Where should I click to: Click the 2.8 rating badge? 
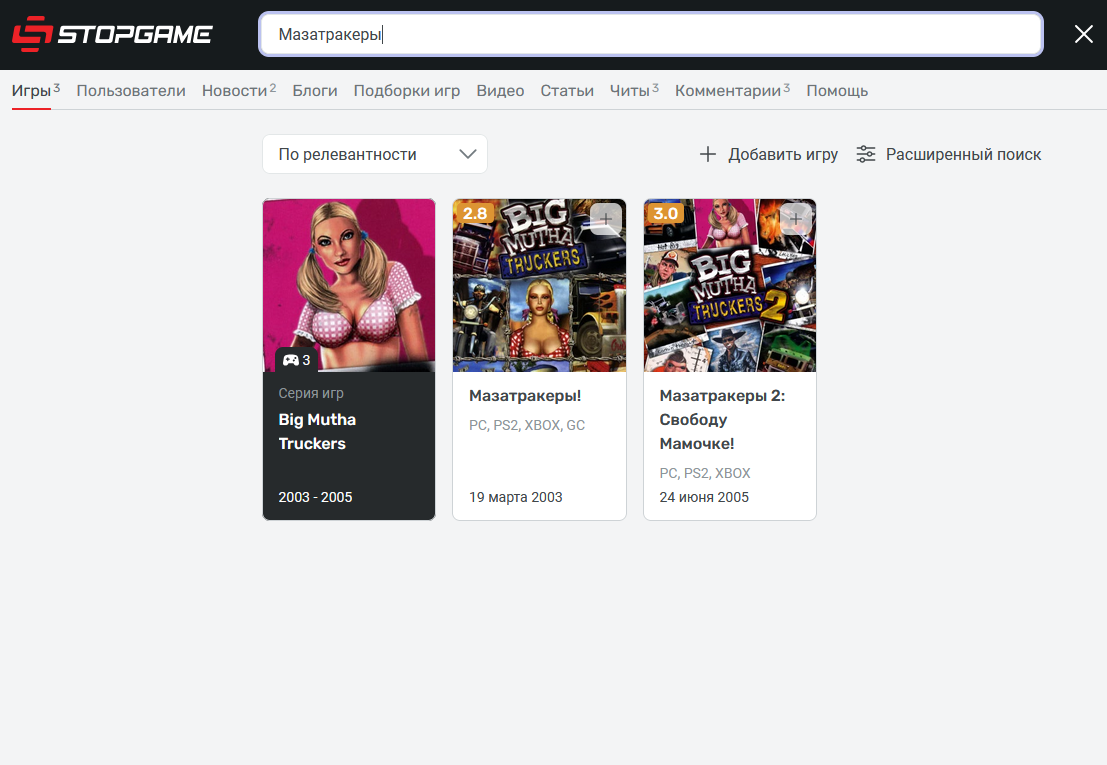(474, 212)
